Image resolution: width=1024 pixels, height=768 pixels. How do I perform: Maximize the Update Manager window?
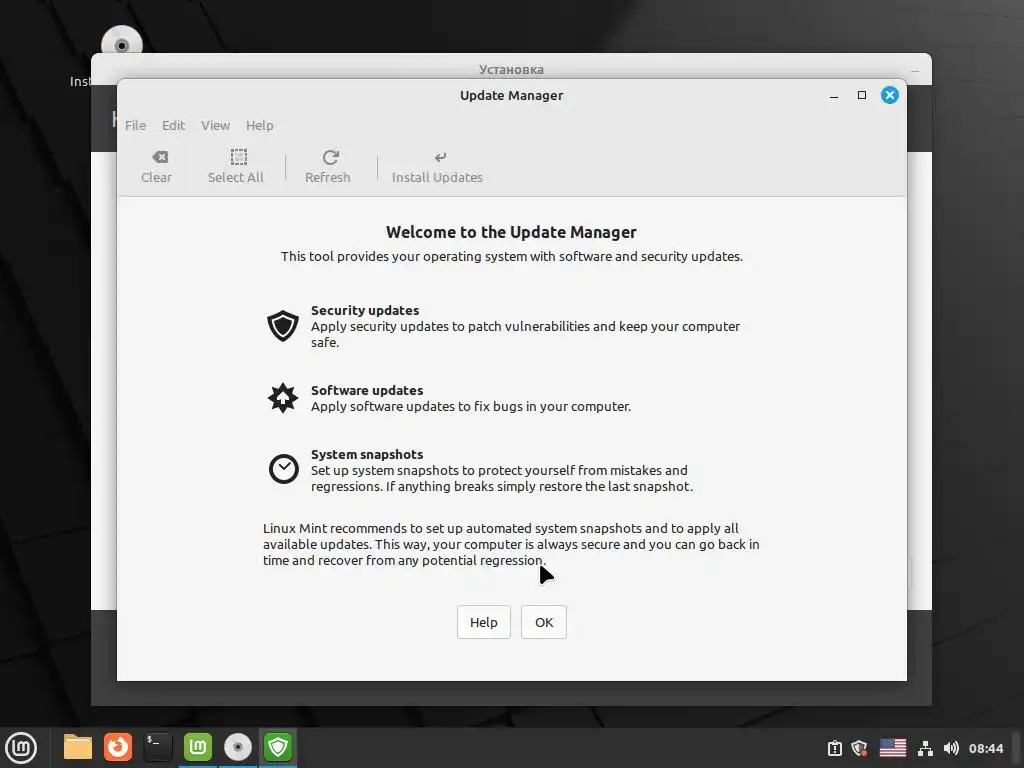(x=862, y=95)
